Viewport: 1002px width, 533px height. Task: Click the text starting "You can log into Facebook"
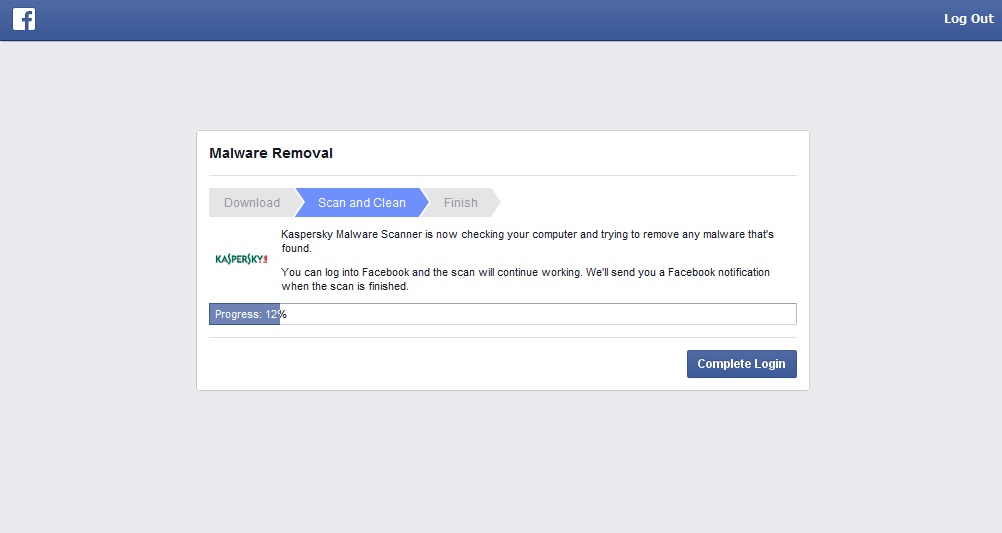coord(525,279)
